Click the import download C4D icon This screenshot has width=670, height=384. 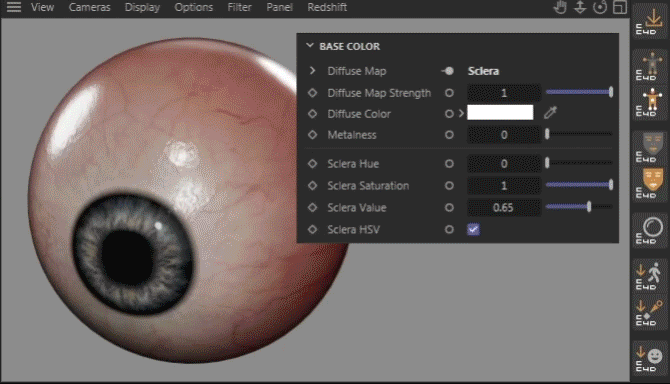click(649, 21)
